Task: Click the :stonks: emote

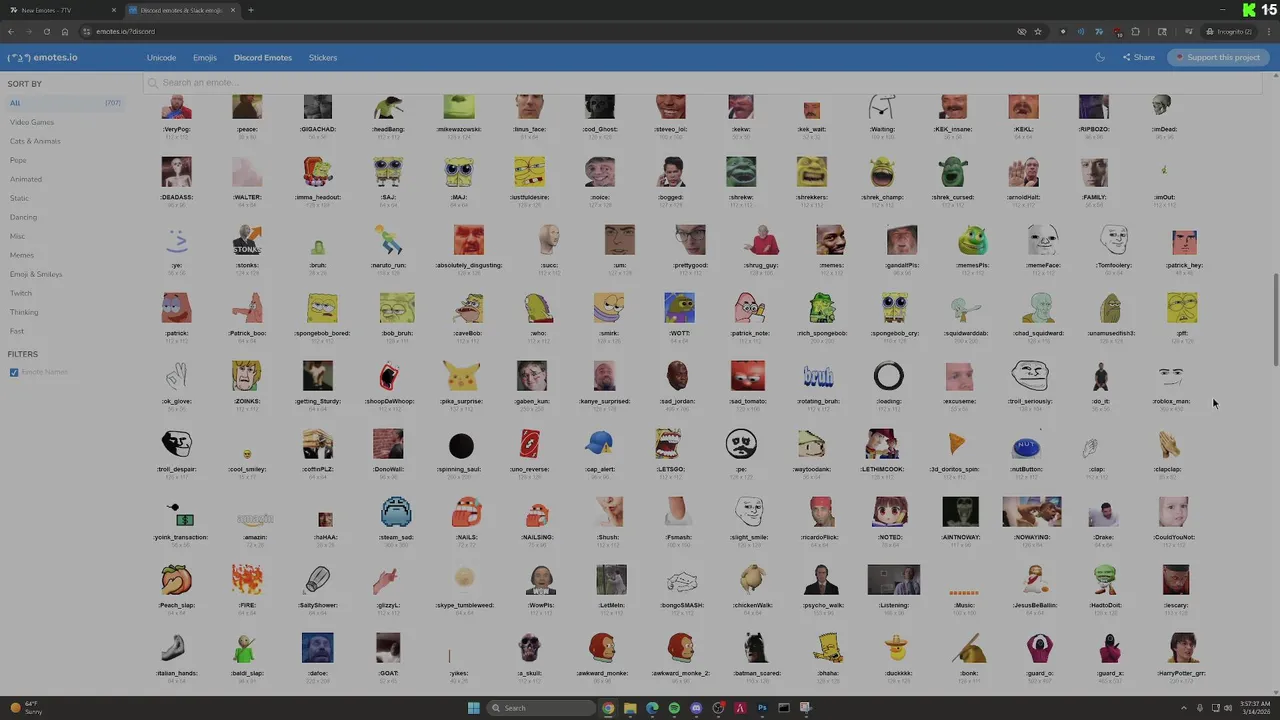Action: pos(247,241)
